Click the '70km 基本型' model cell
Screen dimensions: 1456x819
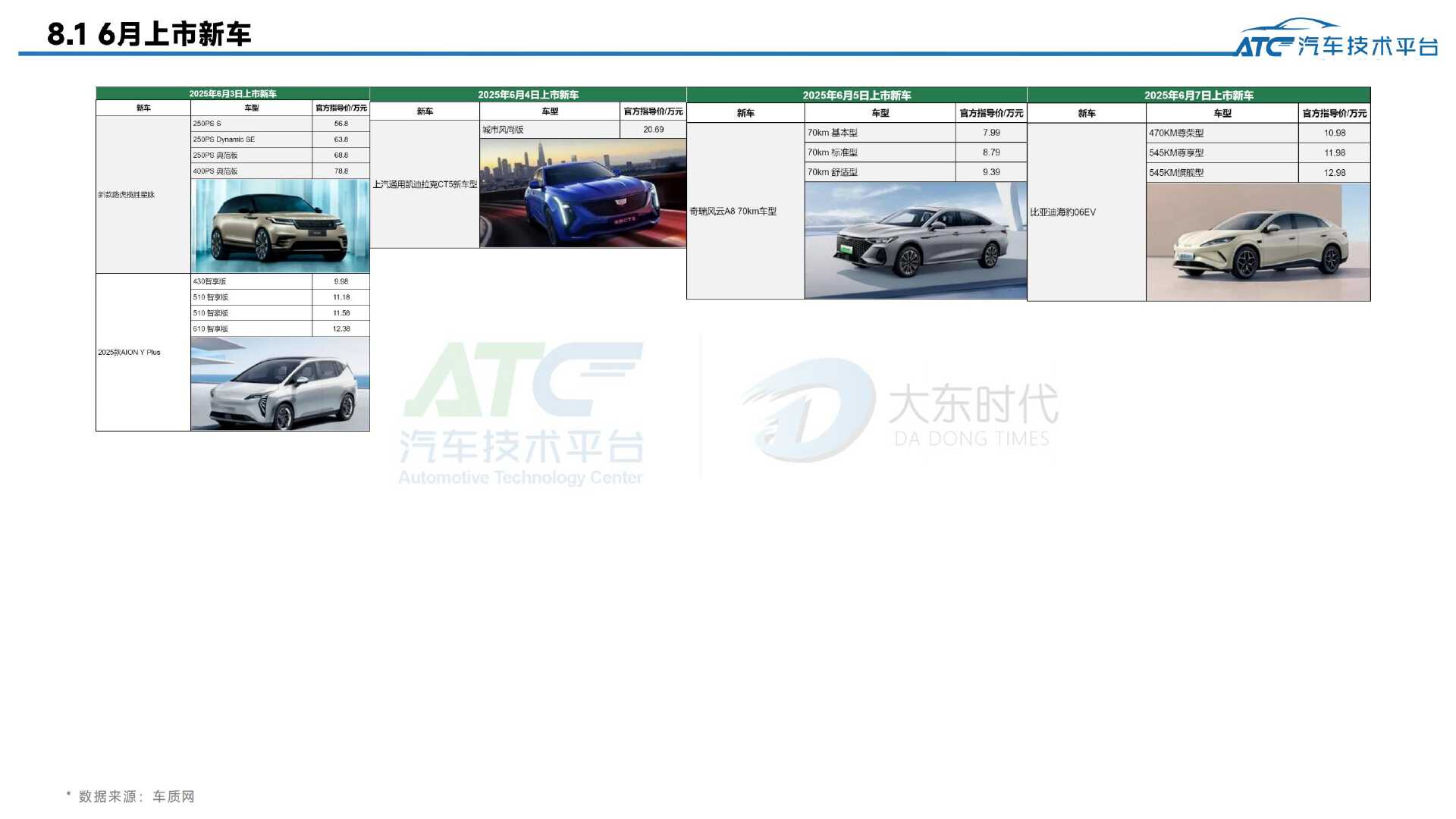click(880, 133)
